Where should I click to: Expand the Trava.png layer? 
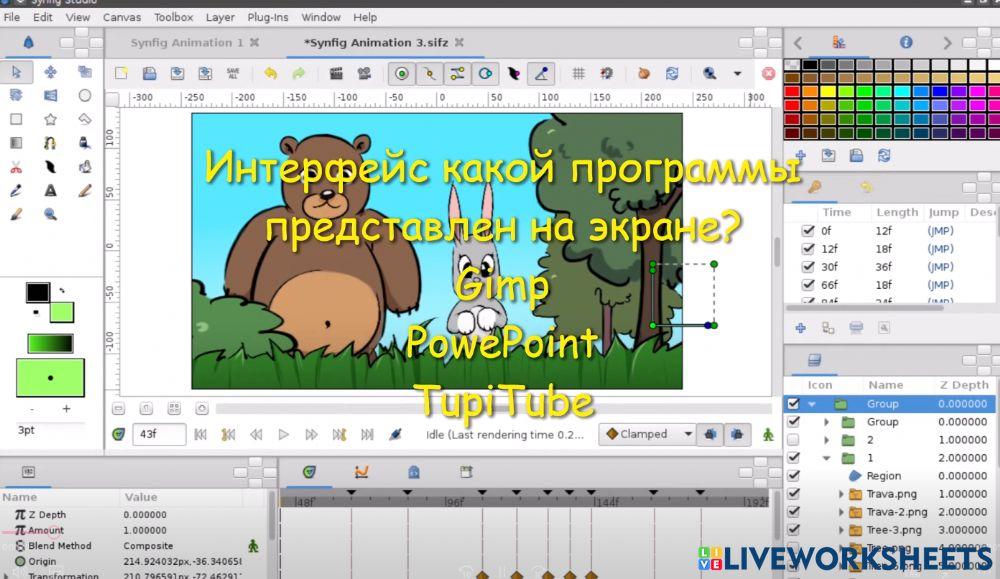(x=841, y=494)
